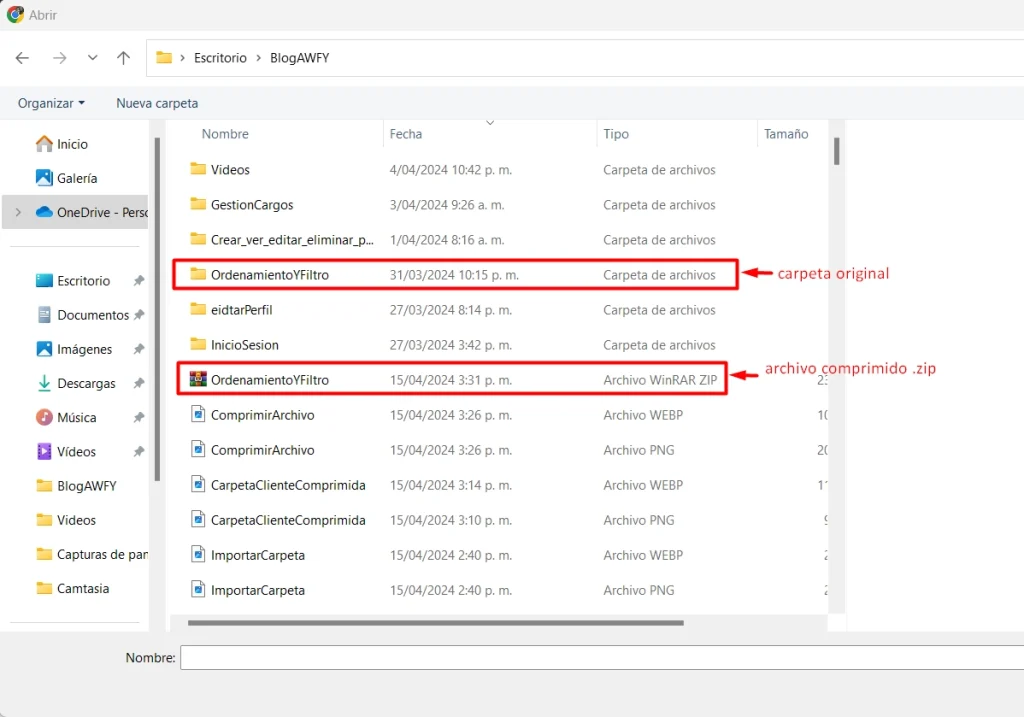
Task: Select the ImportarCarpeta PNG file
Action: [257, 590]
